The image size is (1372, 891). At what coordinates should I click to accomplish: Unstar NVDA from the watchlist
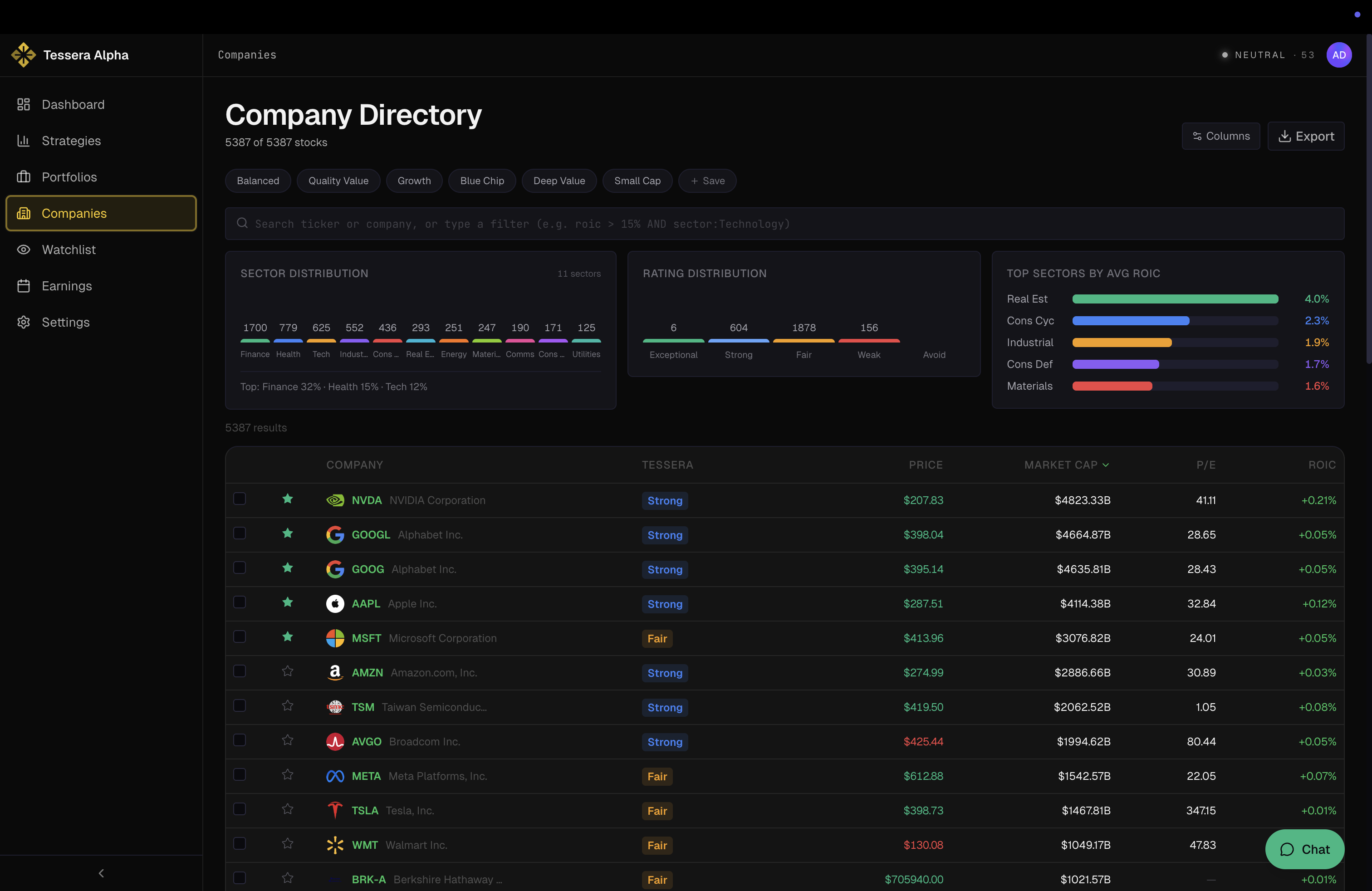[x=288, y=499]
